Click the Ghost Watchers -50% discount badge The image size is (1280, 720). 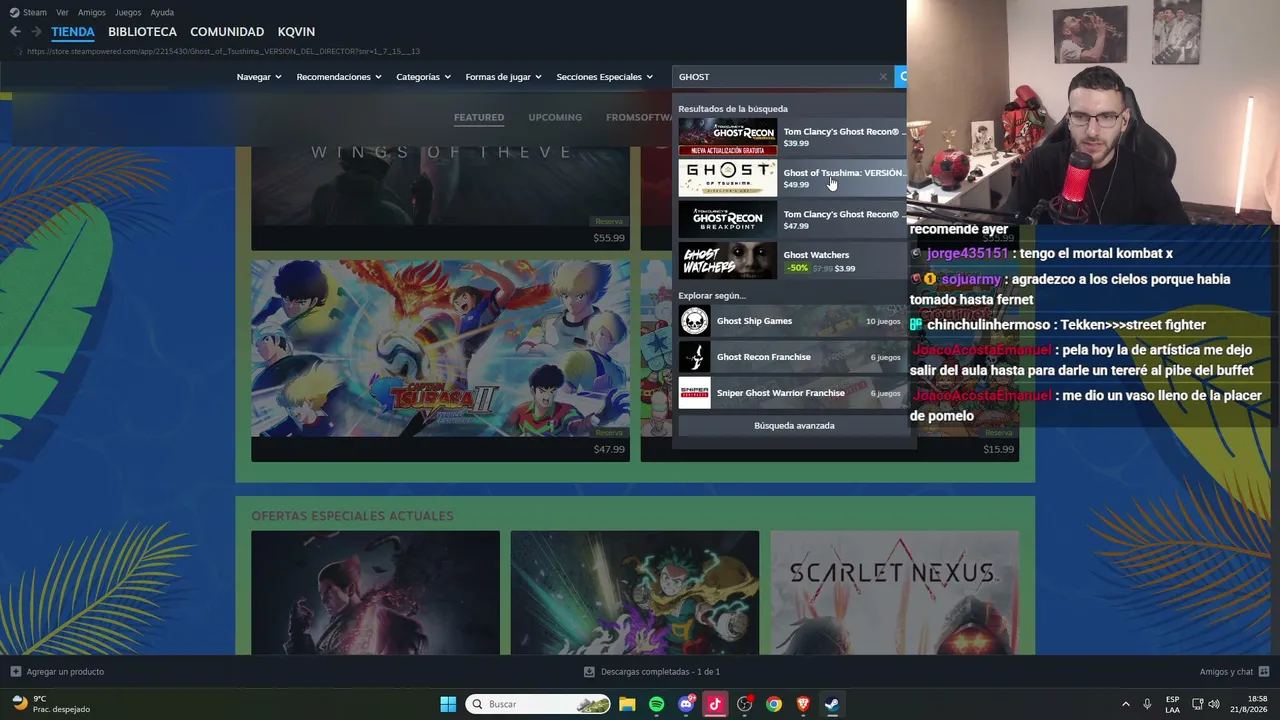click(x=797, y=268)
